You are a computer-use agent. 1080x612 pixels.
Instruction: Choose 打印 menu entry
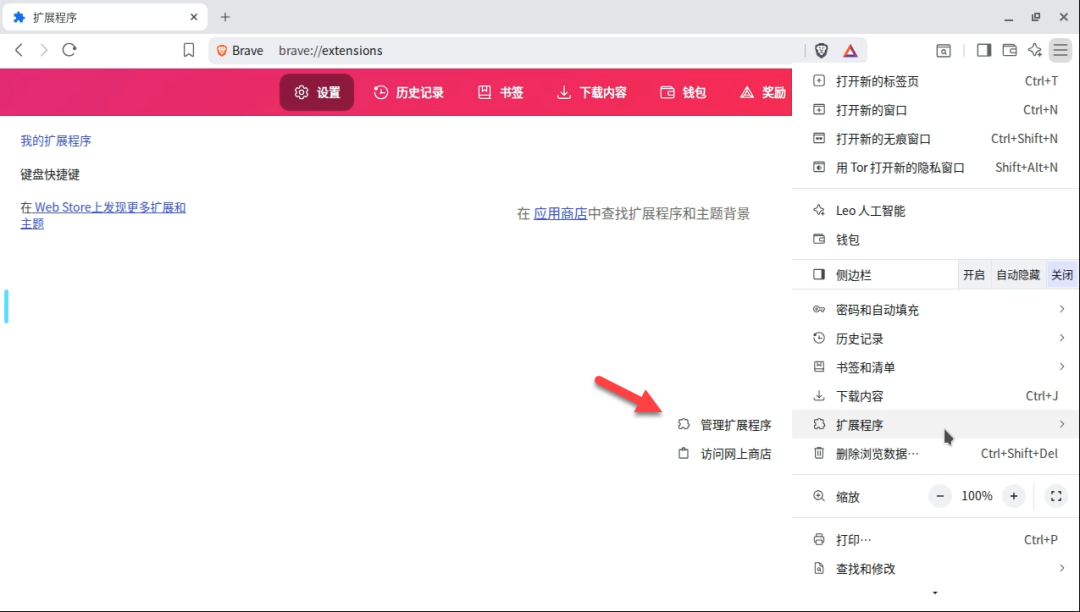(935, 540)
